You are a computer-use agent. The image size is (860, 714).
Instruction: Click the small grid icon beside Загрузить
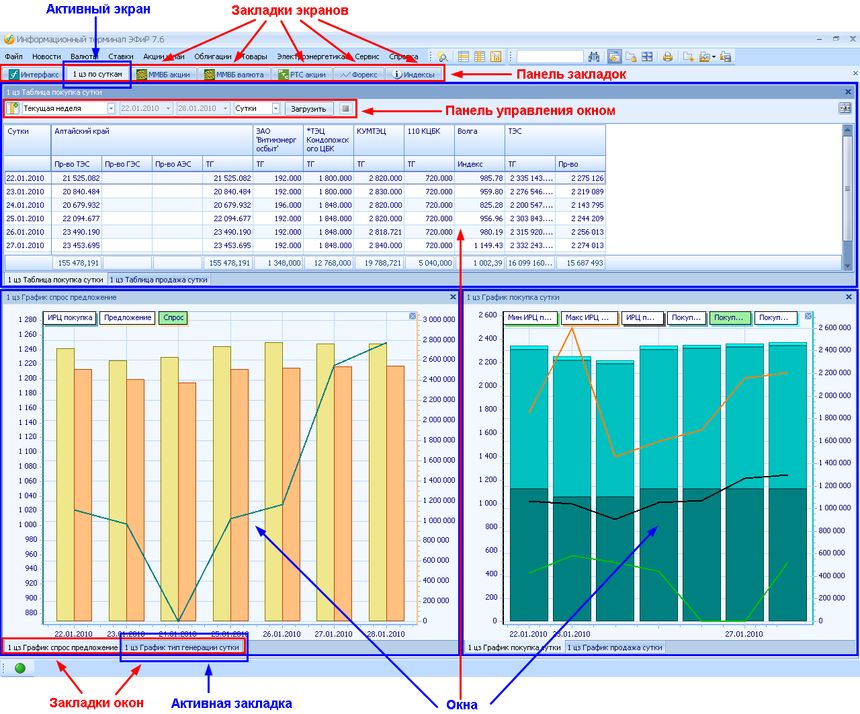tap(346, 108)
